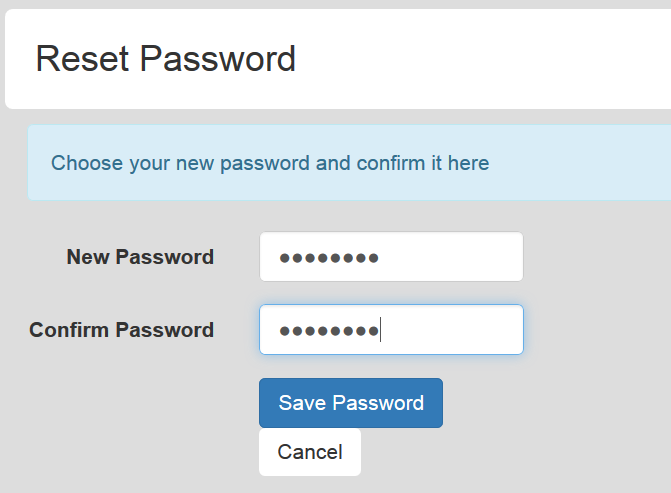Click the "Reset Password" page heading
The image size is (671, 493).
coord(166,59)
